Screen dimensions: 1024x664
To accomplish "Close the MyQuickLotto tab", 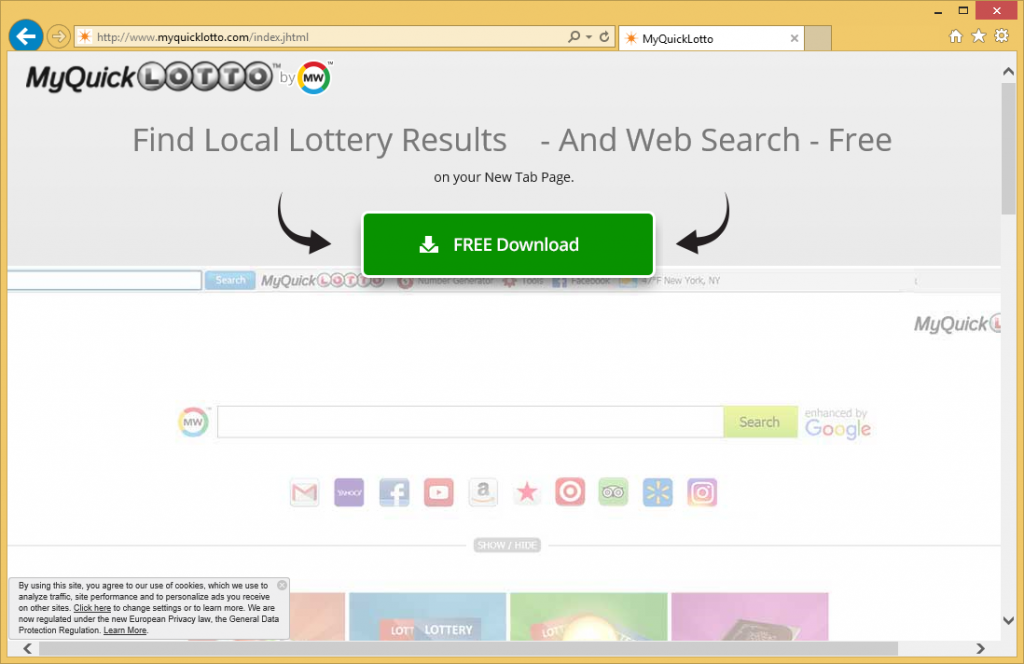I will point(794,39).
